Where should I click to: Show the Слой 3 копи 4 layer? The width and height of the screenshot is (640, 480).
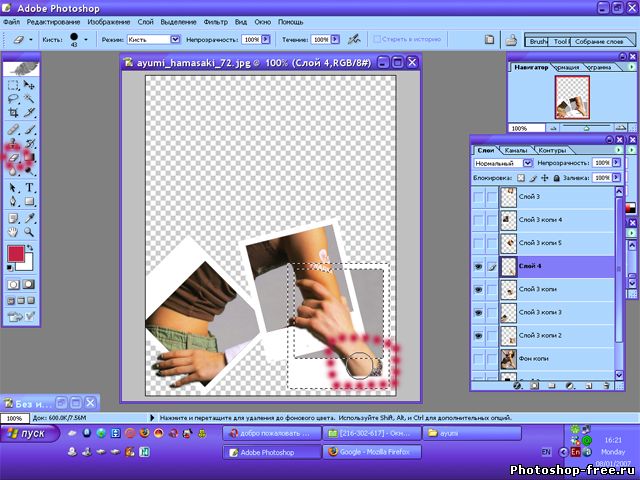point(478,219)
